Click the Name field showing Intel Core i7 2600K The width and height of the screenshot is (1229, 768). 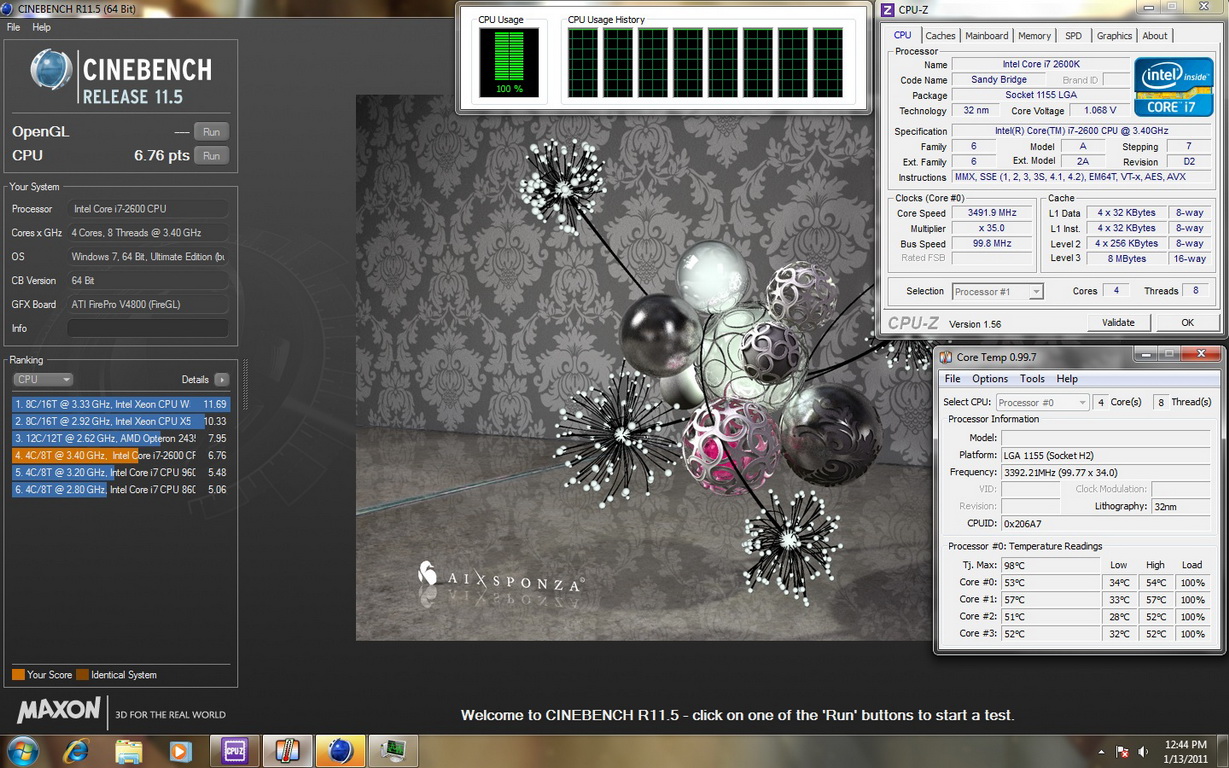coord(1041,65)
